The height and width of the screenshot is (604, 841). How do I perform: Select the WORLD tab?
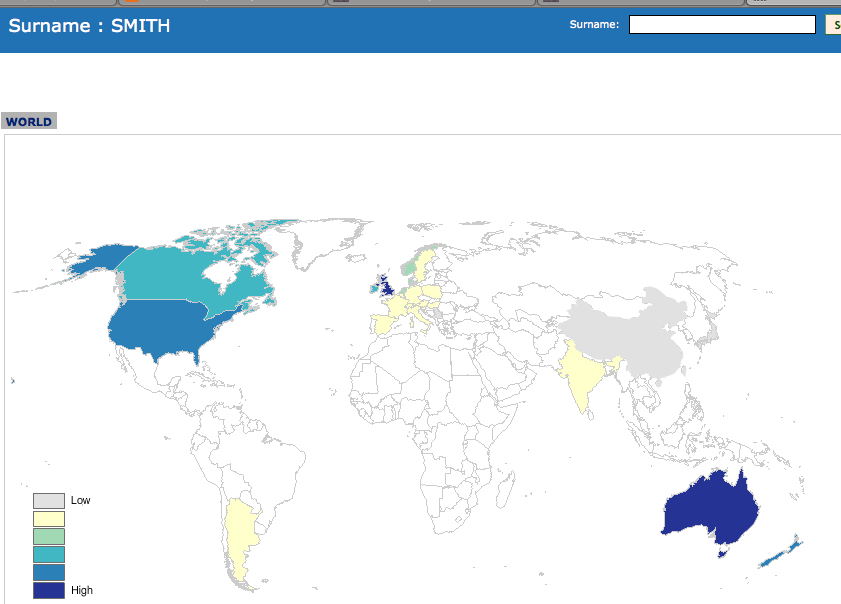tap(29, 122)
